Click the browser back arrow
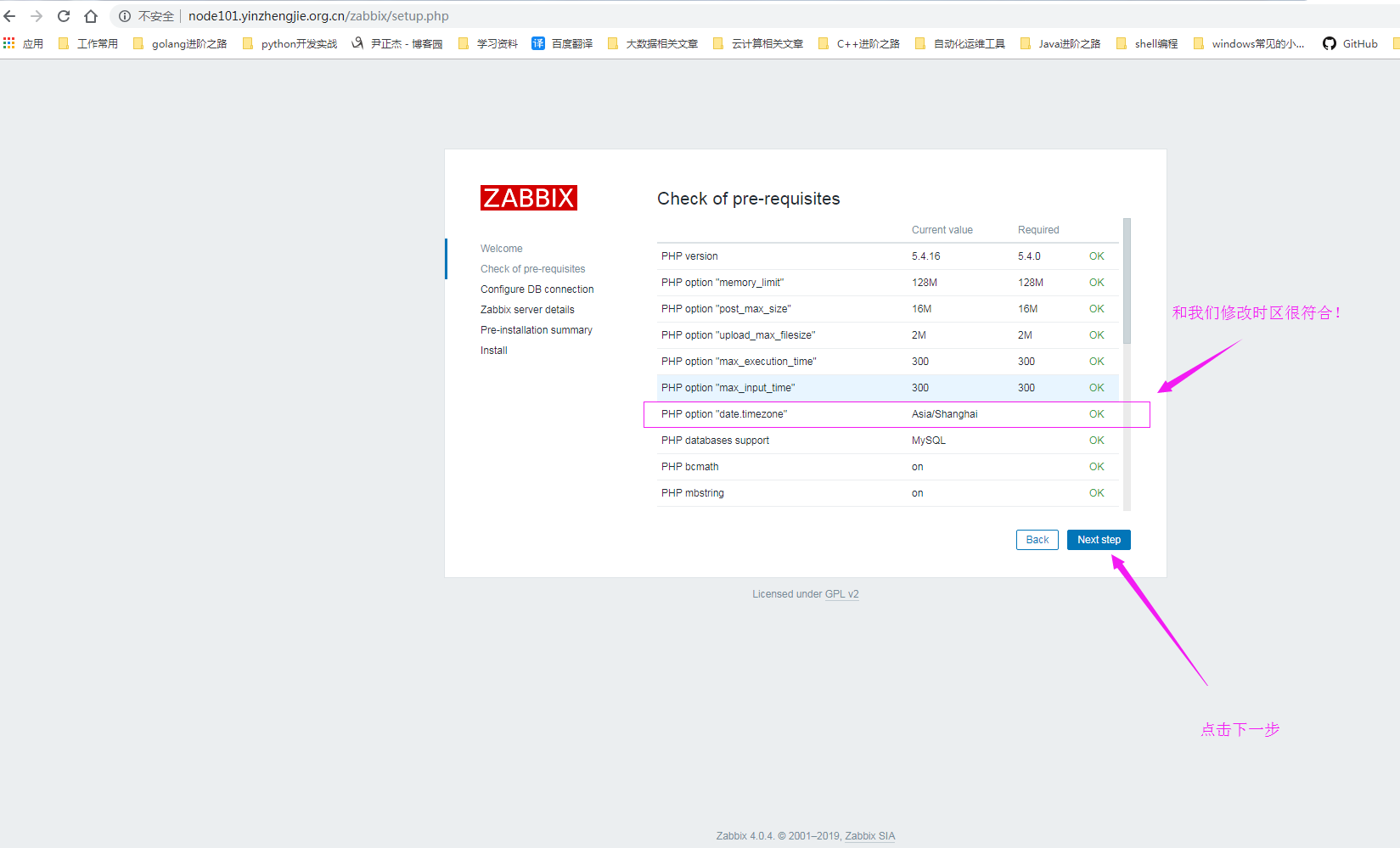Screen dimensions: 1400x848 pos(10,16)
